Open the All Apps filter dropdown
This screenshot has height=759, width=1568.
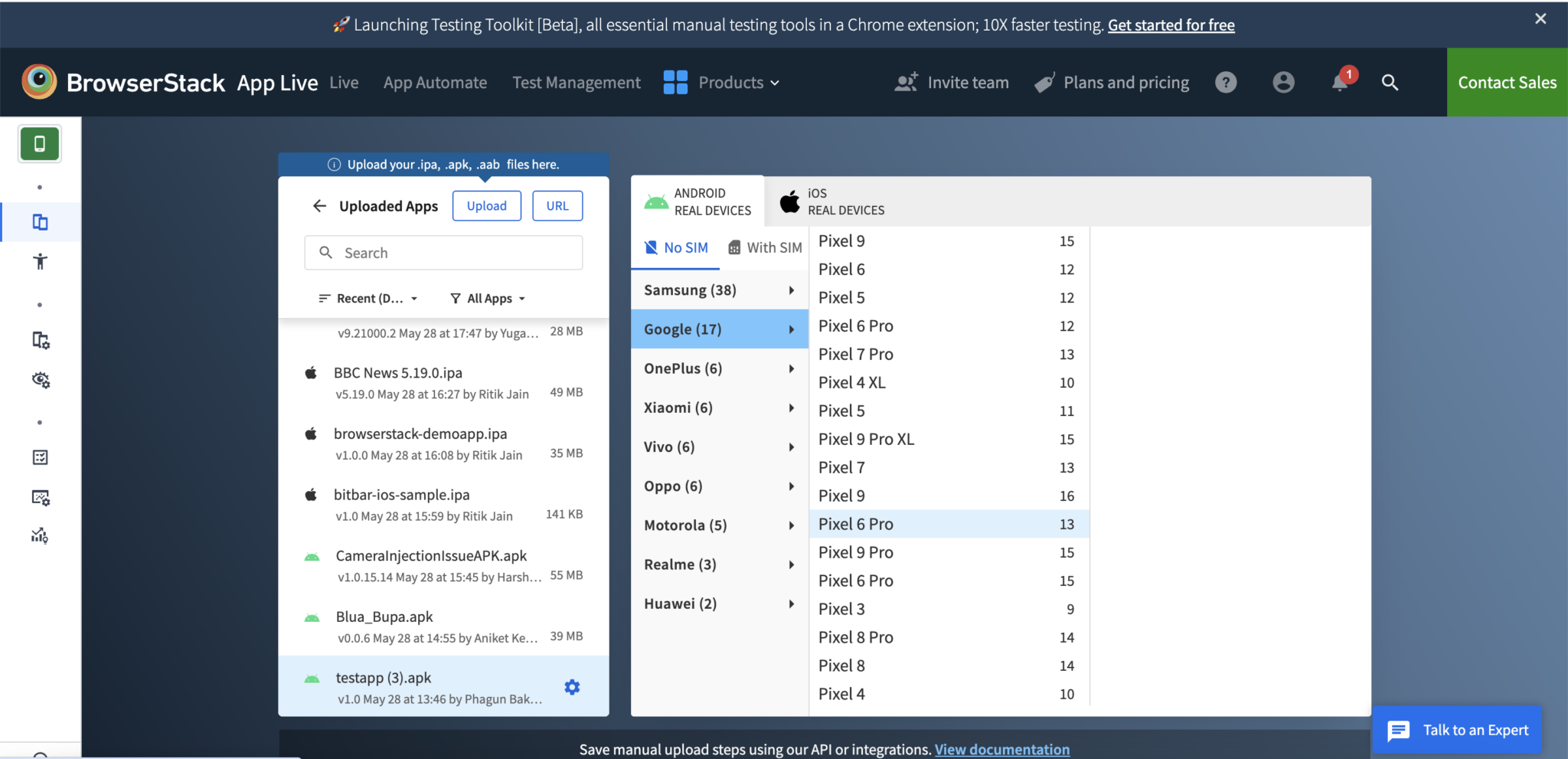pyautogui.click(x=487, y=298)
